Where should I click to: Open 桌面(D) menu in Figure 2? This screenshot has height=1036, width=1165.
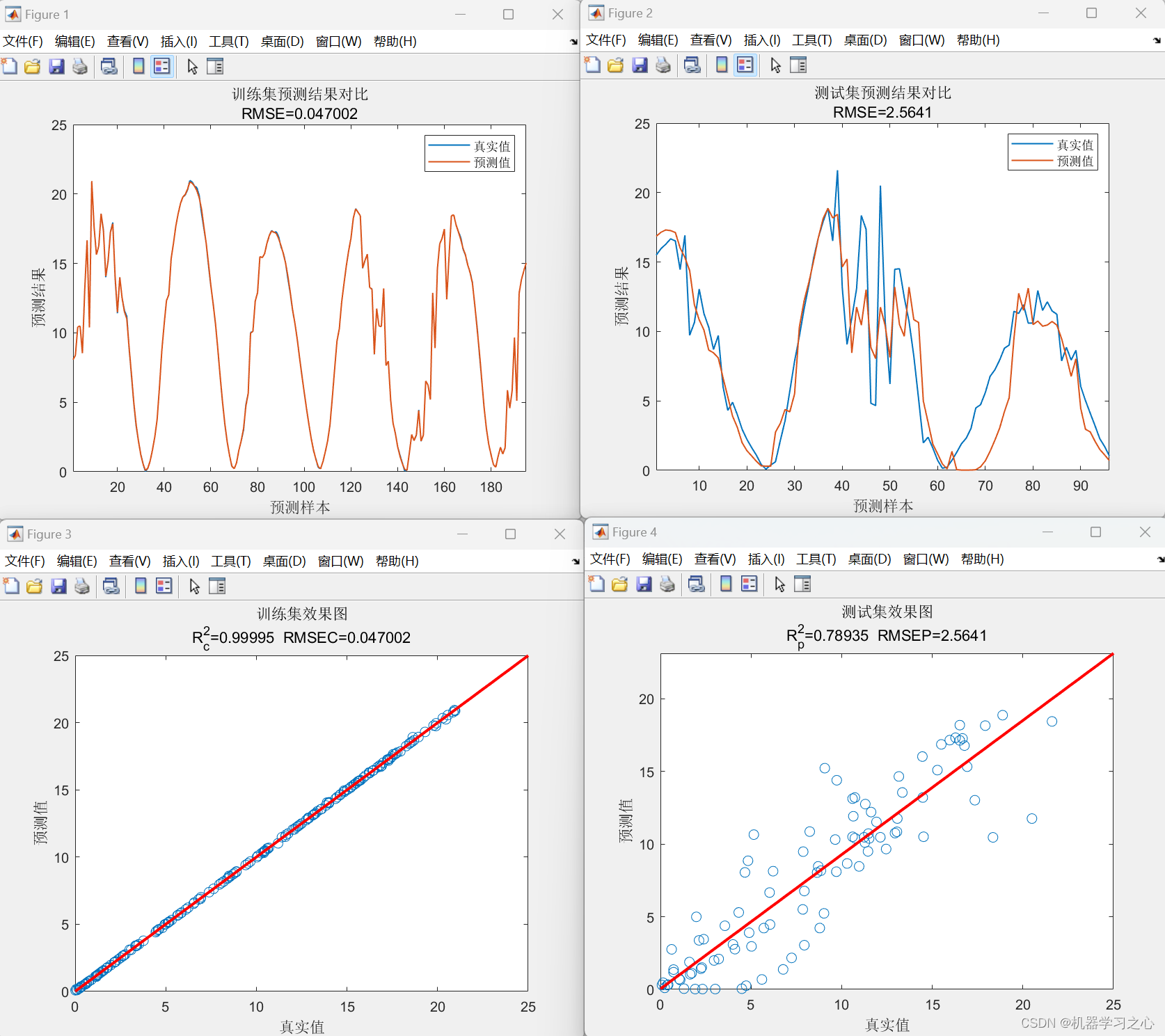(865, 40)
